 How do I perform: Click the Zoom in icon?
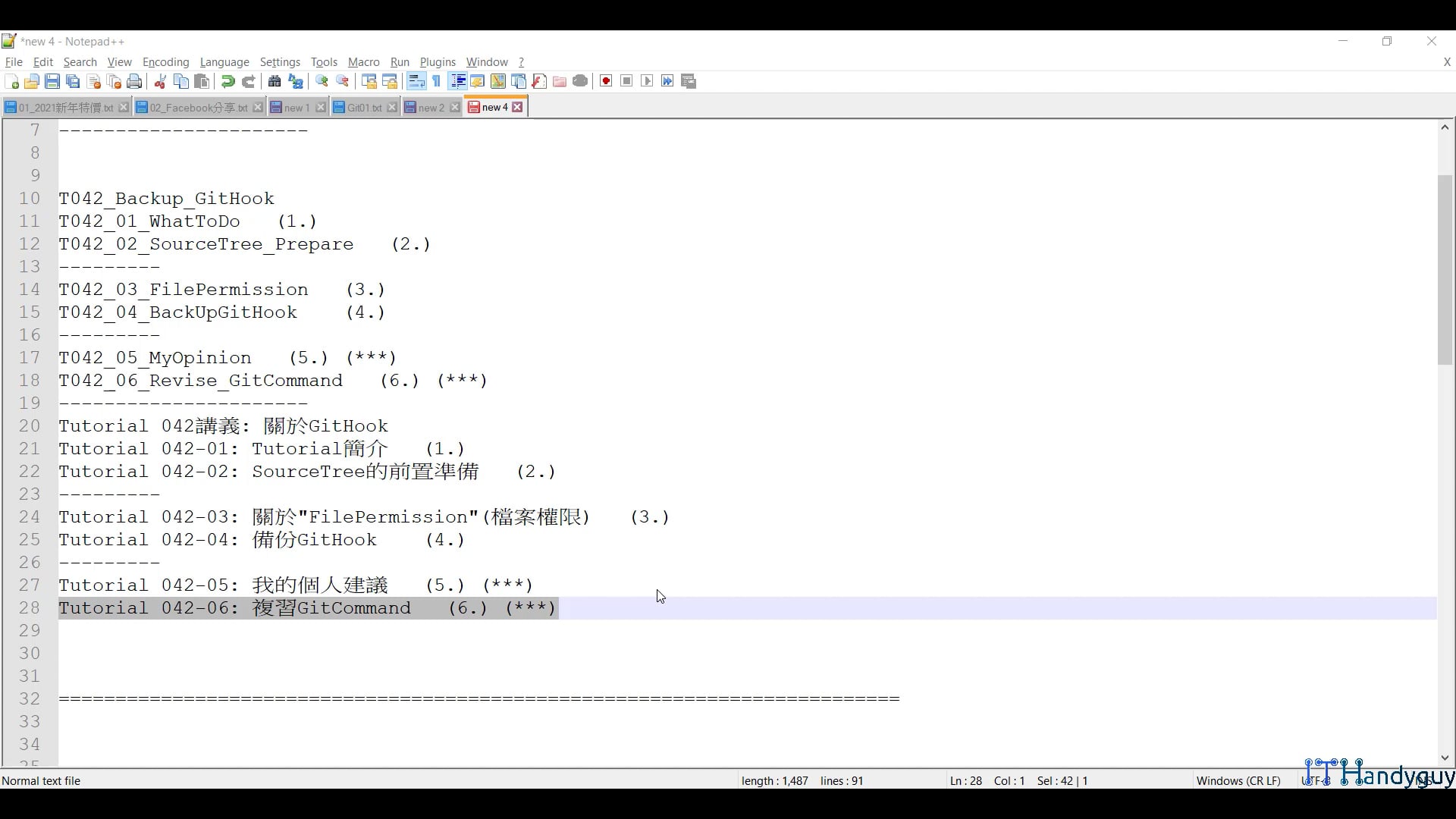point(322,82)
